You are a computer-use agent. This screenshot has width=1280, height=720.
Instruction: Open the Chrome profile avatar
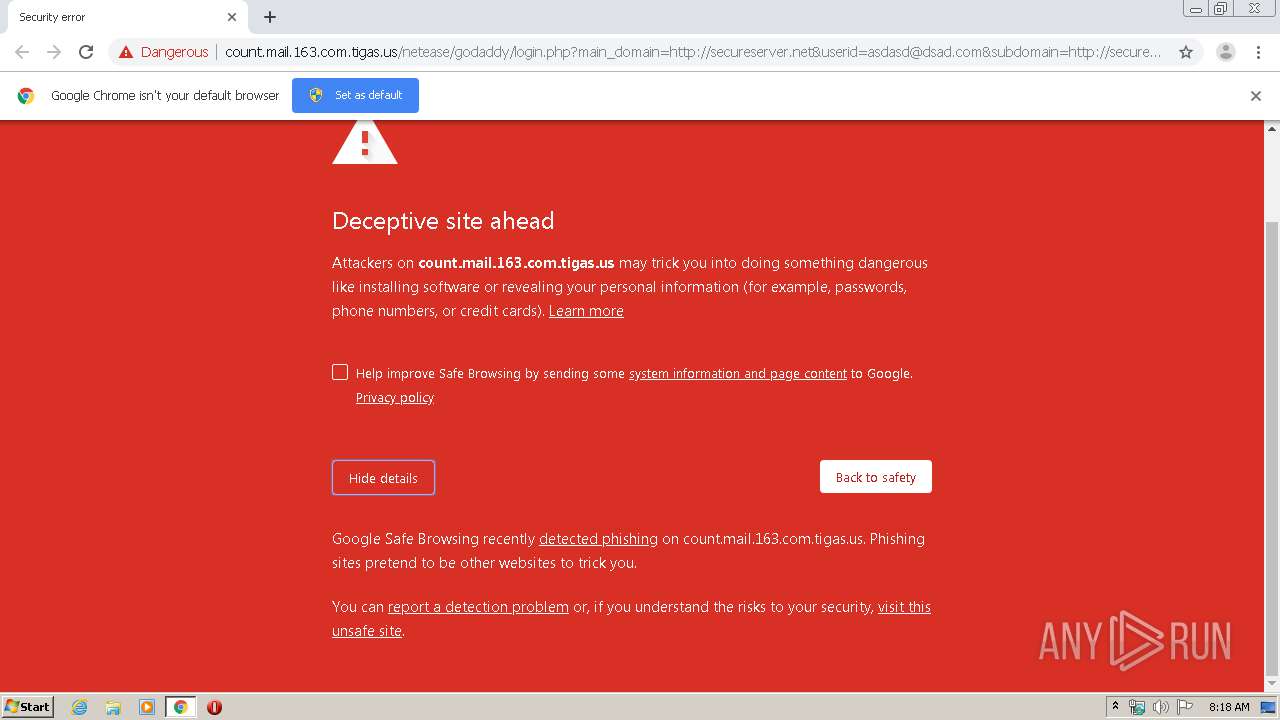pyautogui.click(x=1225, y=52)
